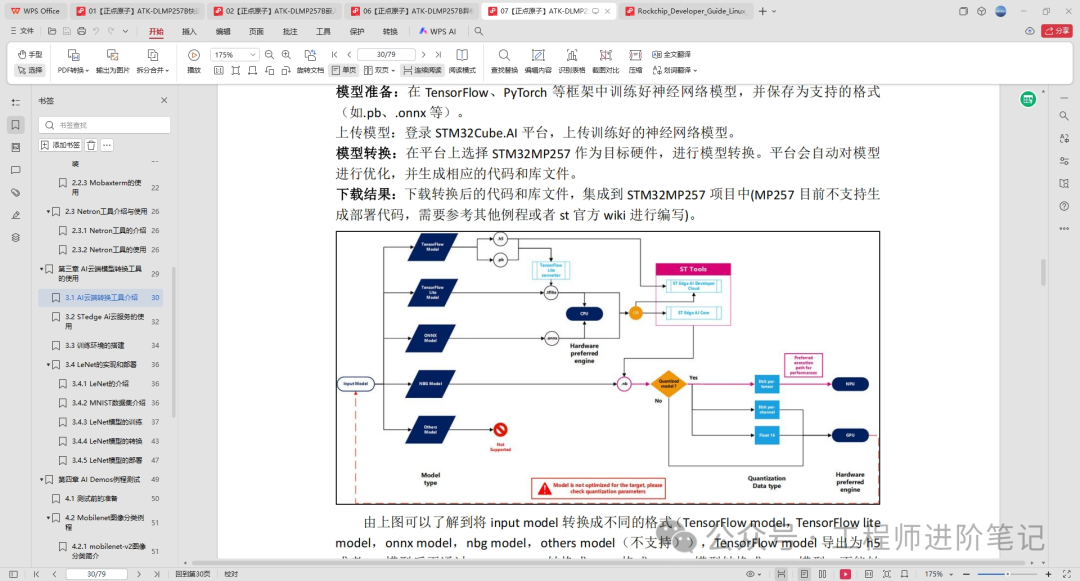
Task: Go to first page using toolbar arrow
Action: pos(335,54)
